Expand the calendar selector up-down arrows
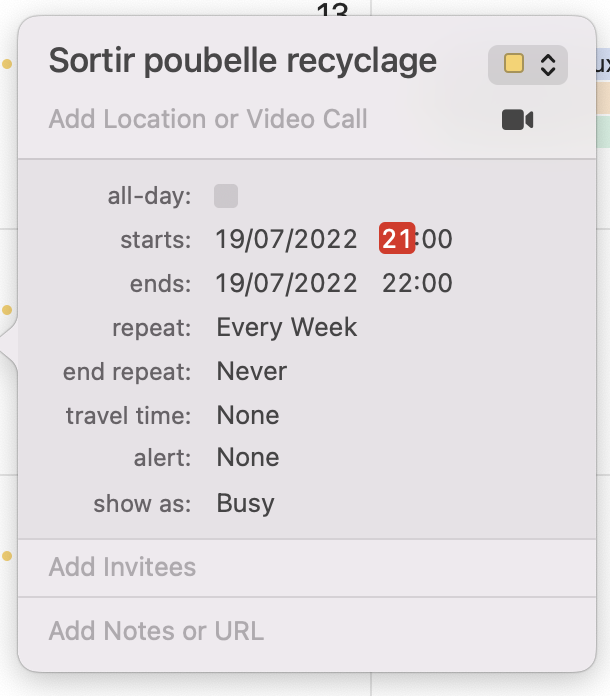Image resolution: width=610 pixels, height=696 pixels. (548, 65)
